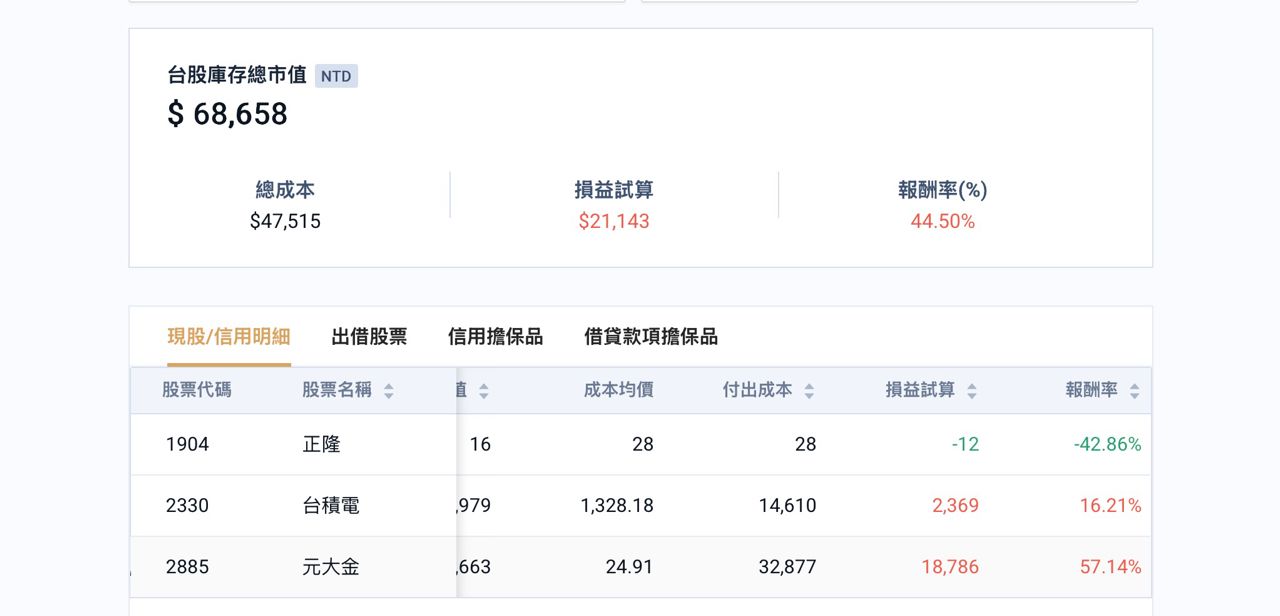The height and width of the screenshot is (616, 1280).
Task: Select the 現股/信用明細 tab
Action: click(x=228, y=337)
